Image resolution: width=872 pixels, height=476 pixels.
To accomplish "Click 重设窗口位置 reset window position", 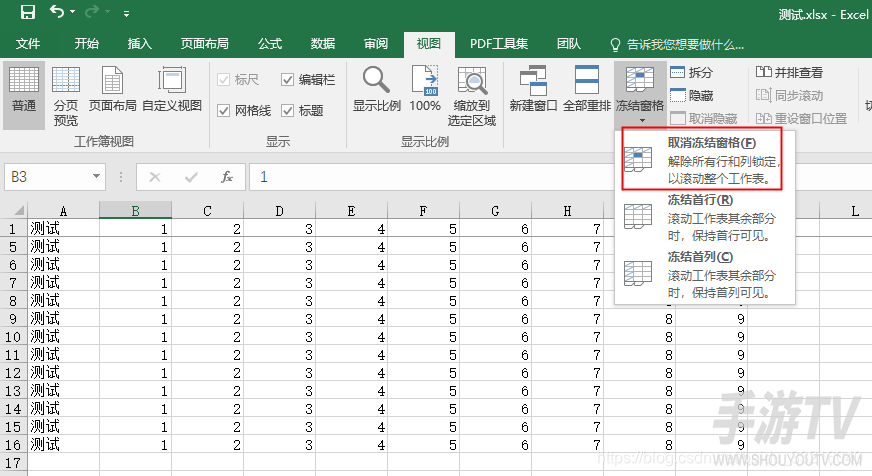I will (801, 118).
